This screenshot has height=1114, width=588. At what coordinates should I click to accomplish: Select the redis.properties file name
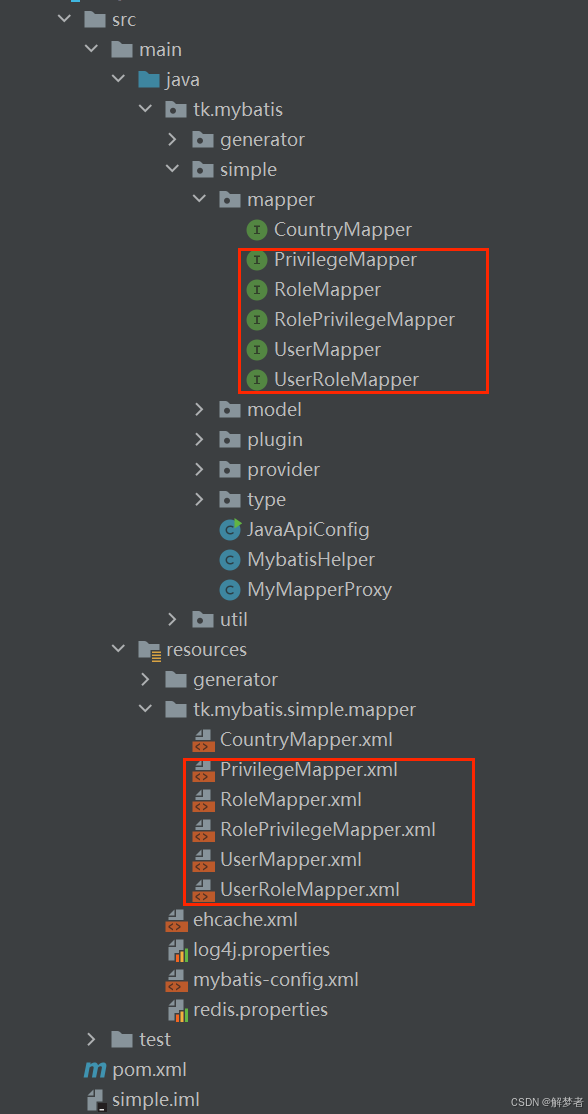tap(261, 1009)
